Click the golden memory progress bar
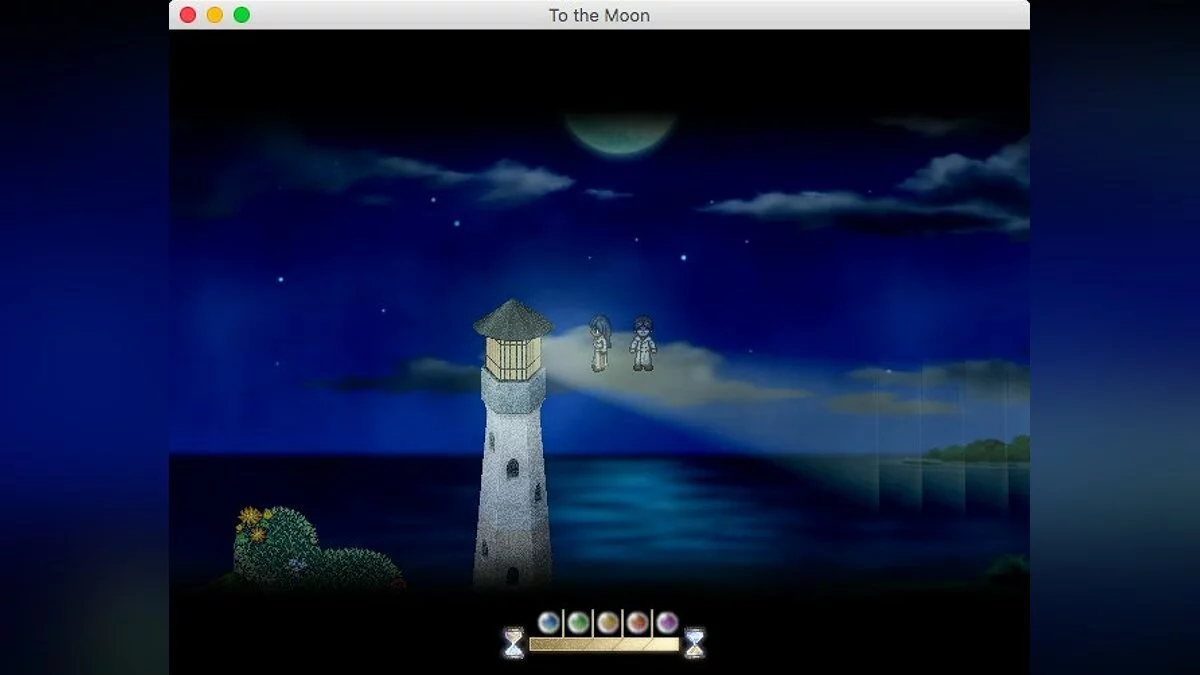 604,644
